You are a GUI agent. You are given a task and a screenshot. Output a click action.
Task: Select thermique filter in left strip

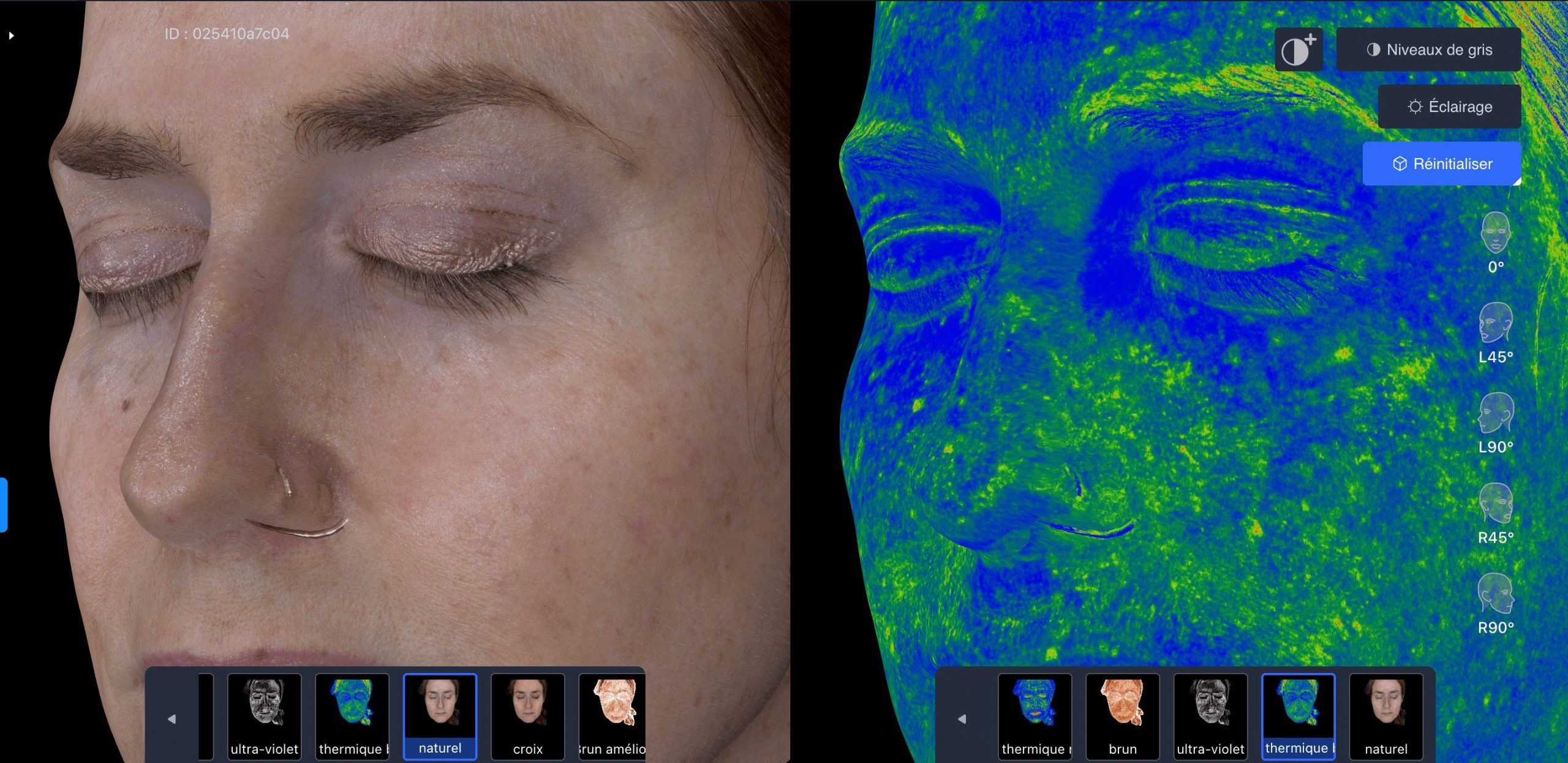tap(352, 715)
